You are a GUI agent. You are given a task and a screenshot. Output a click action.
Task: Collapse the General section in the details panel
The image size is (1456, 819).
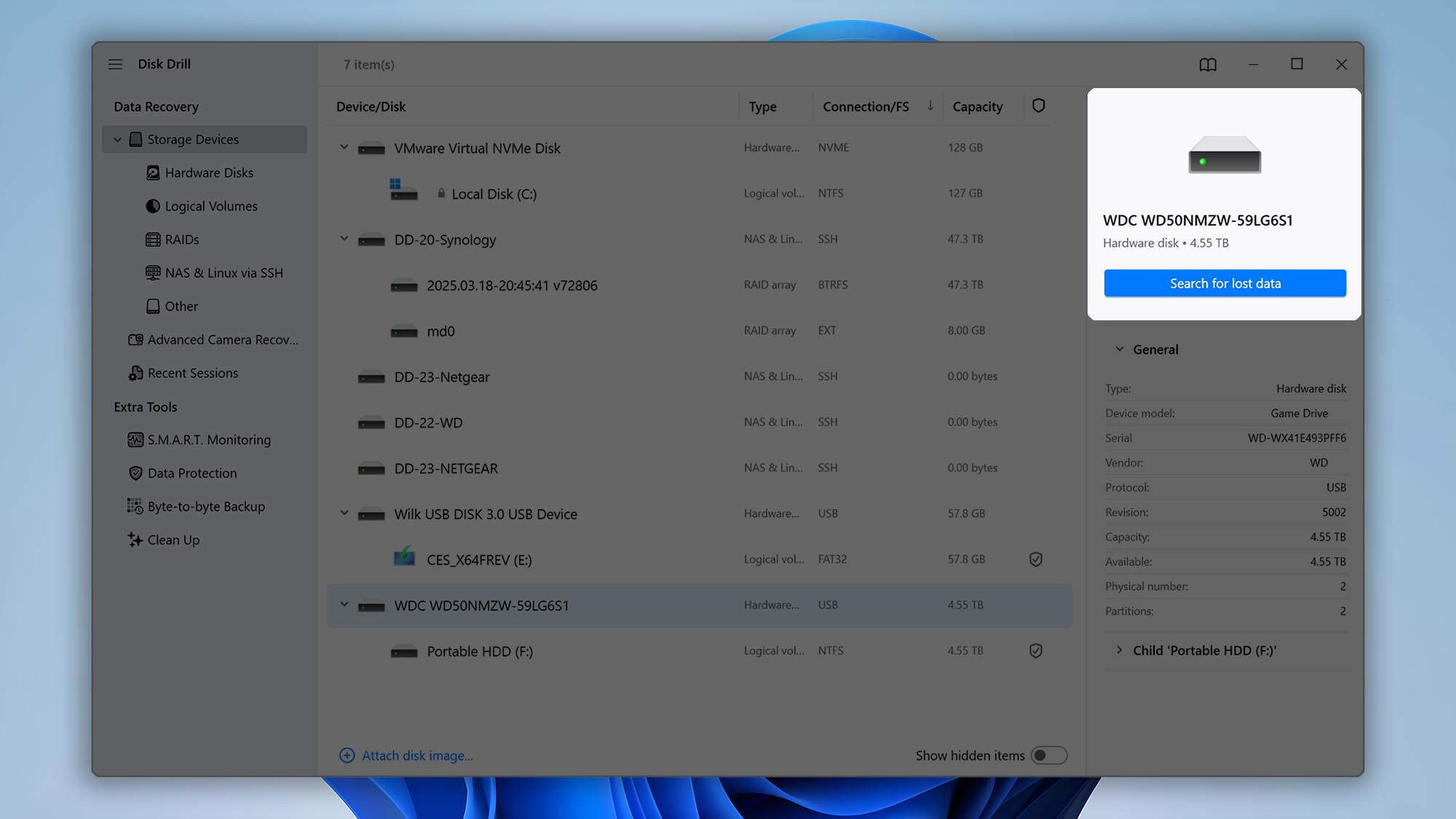coord(1120,349)
